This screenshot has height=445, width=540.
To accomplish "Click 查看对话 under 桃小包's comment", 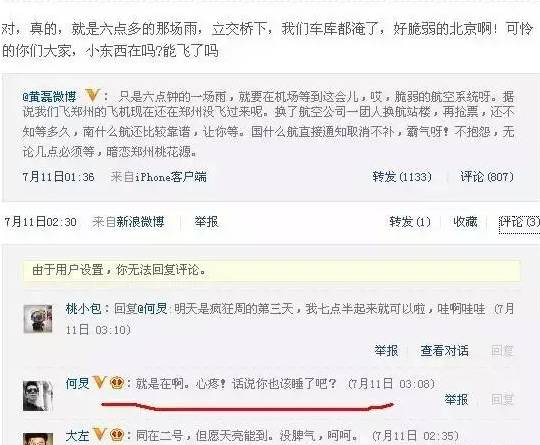I will click(444, 351).
